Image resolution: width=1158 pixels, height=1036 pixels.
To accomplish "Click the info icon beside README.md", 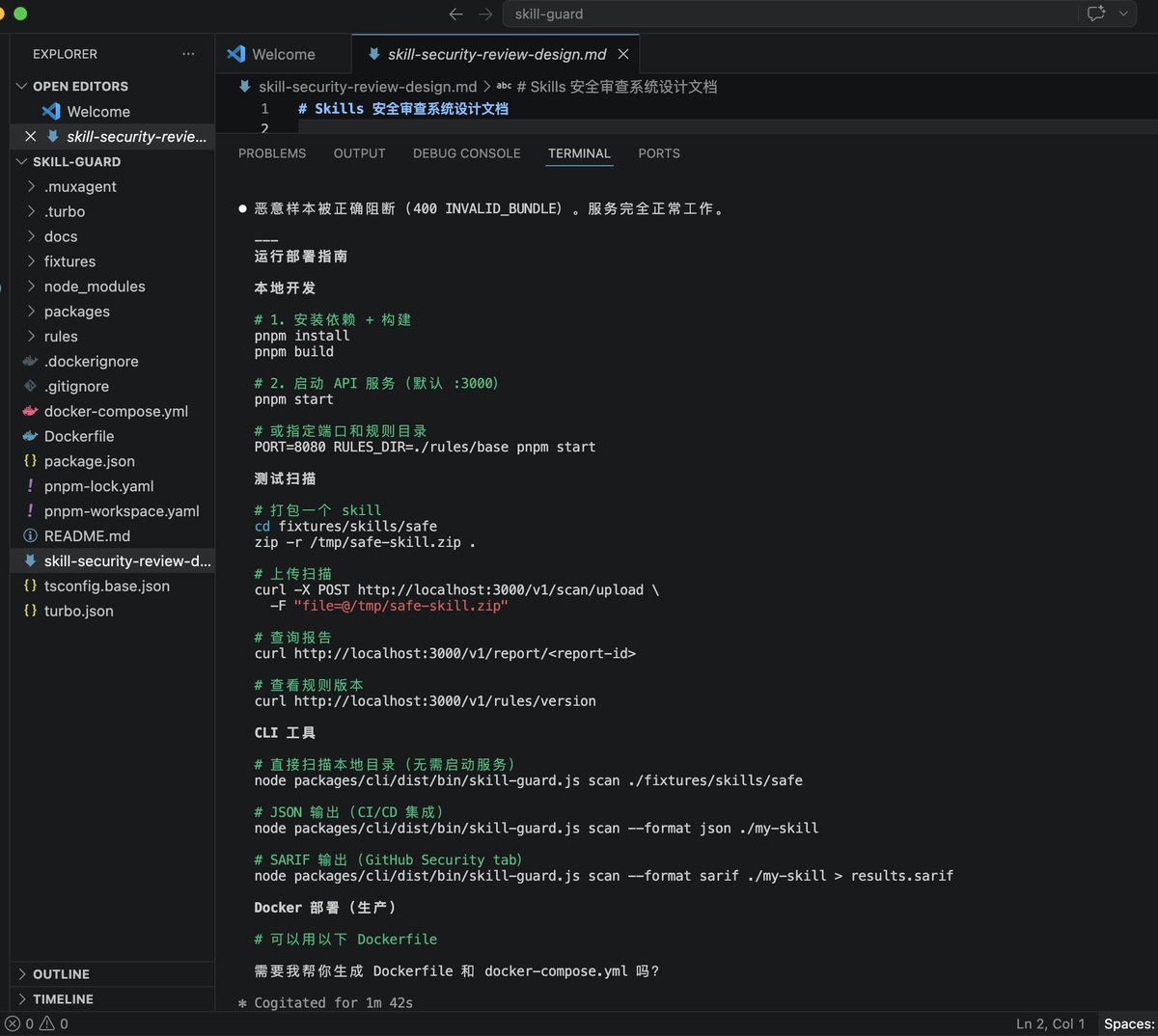I will (x=31, y=536).
